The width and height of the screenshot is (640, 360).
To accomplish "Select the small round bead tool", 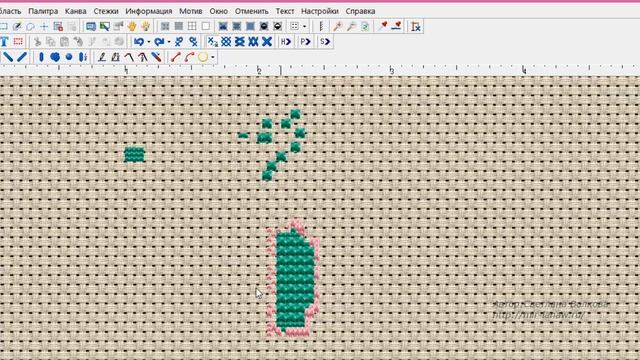I will [x=69, y=57].
